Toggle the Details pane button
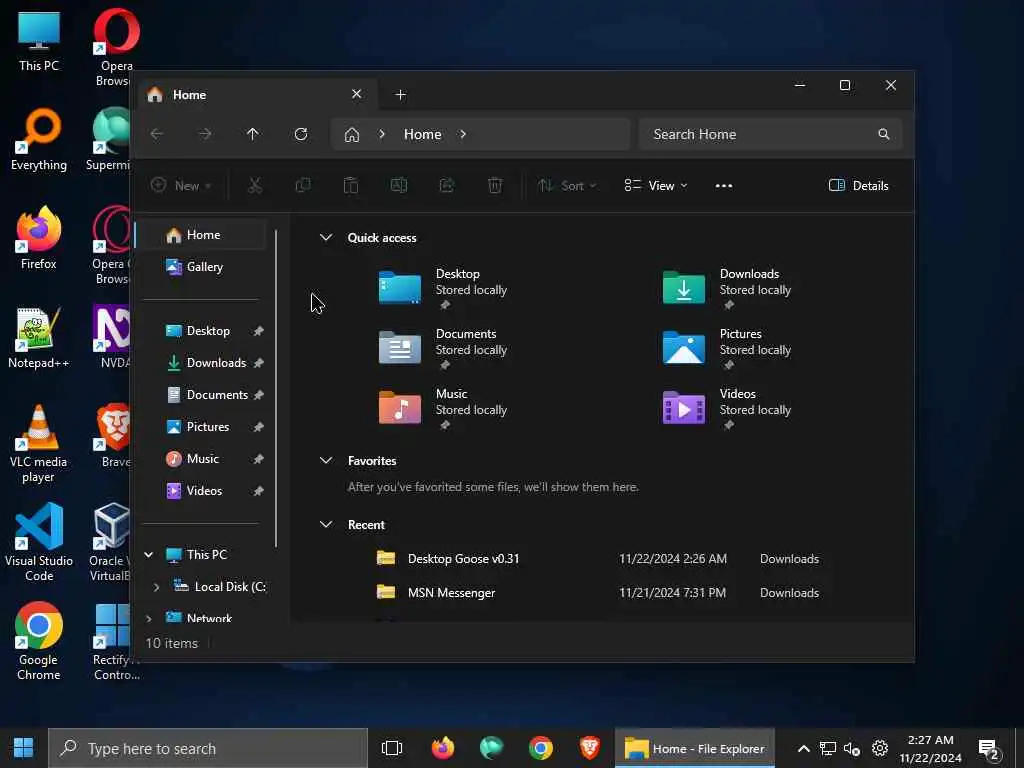 click(858, 185)
